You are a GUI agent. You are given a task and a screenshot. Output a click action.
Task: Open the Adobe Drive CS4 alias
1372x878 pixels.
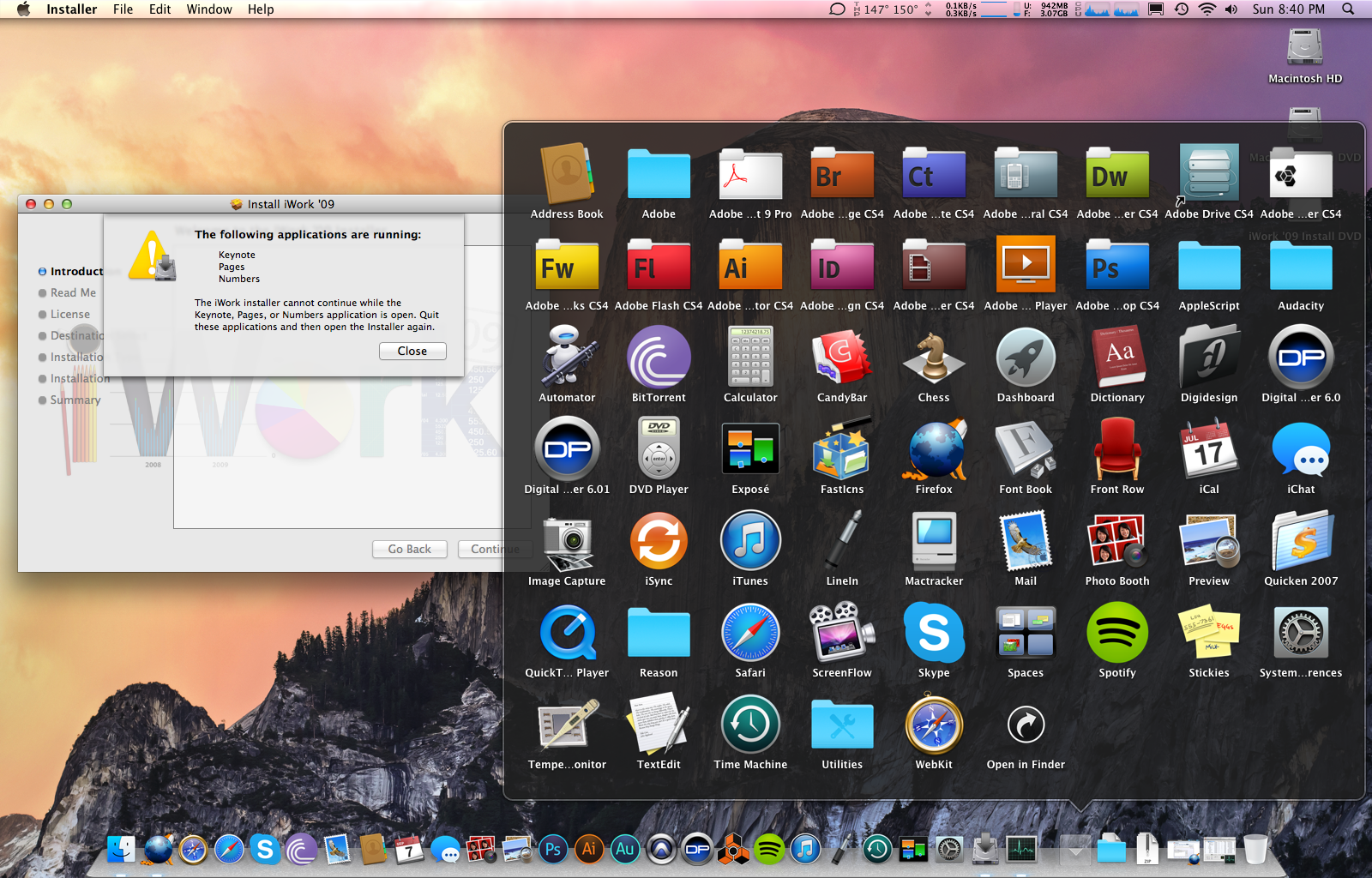click(x=1209, y=174)
